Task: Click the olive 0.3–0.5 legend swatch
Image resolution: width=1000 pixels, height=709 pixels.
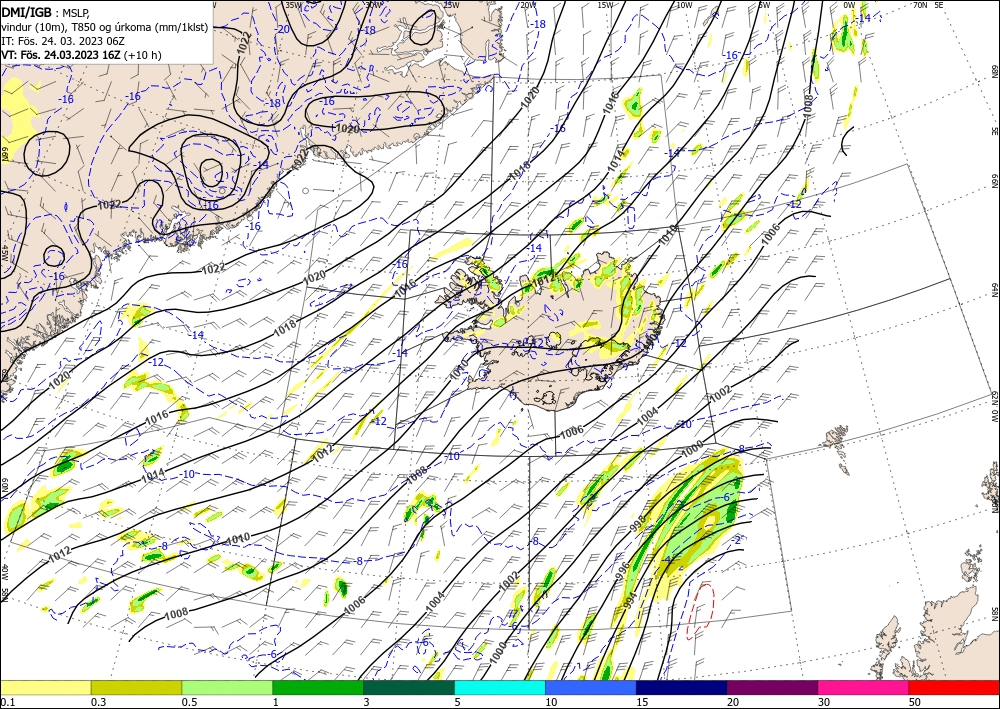Action: pos(136,687)
